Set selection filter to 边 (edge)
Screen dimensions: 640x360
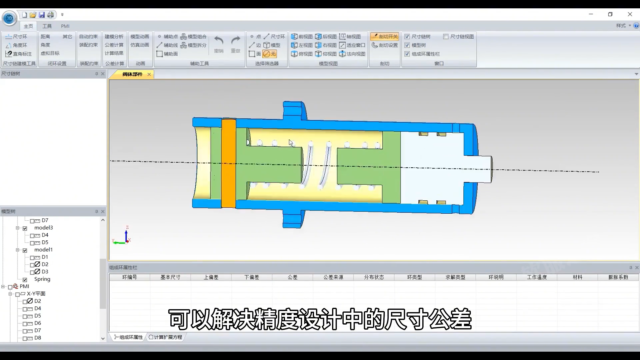tap(255, 45)
